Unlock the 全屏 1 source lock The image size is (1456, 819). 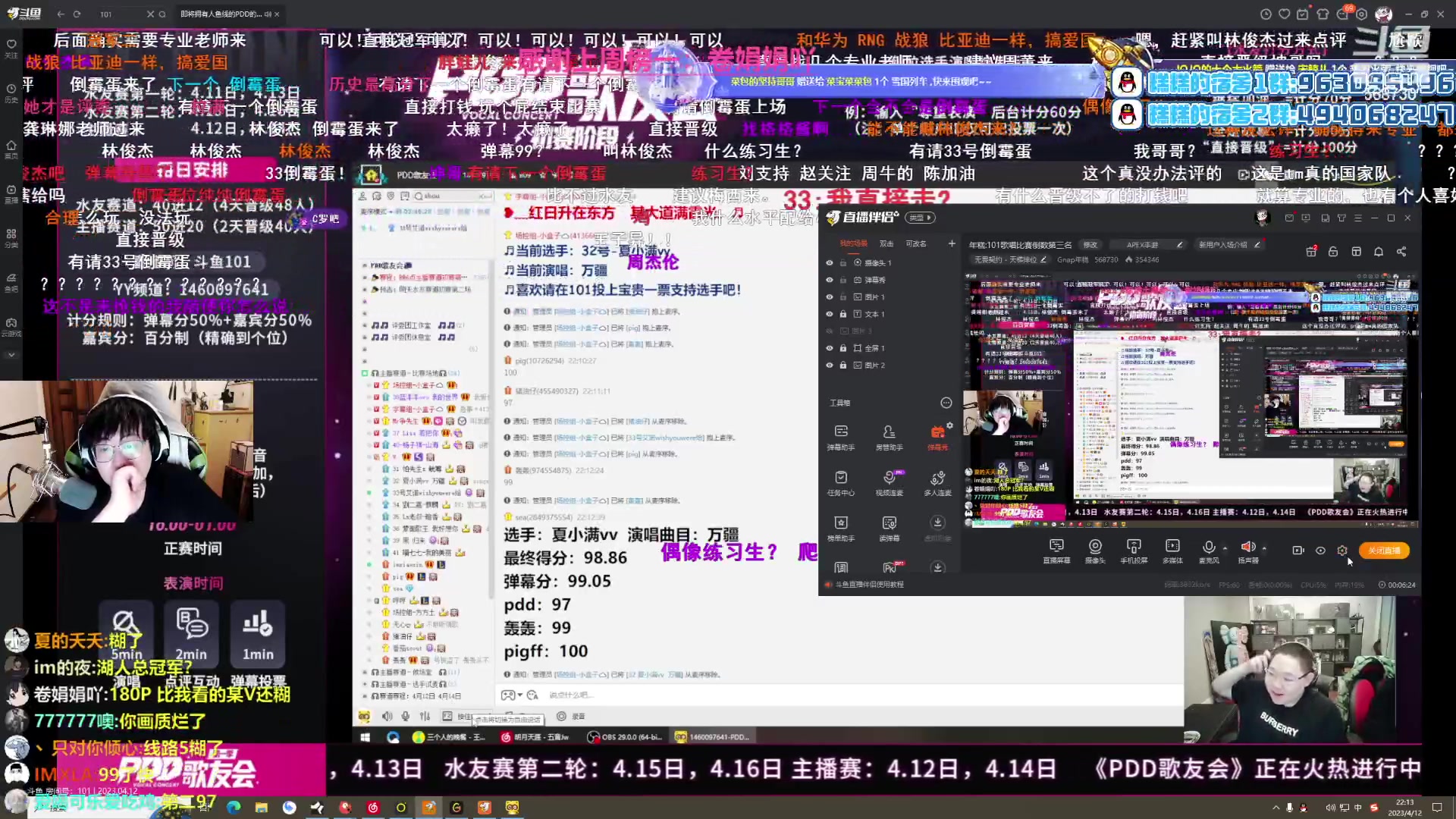pos(843,348)
